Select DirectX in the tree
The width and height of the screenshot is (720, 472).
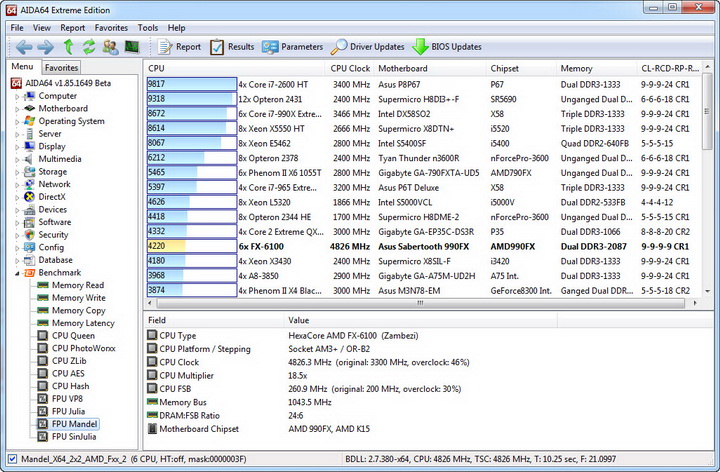tap(52, 197)
